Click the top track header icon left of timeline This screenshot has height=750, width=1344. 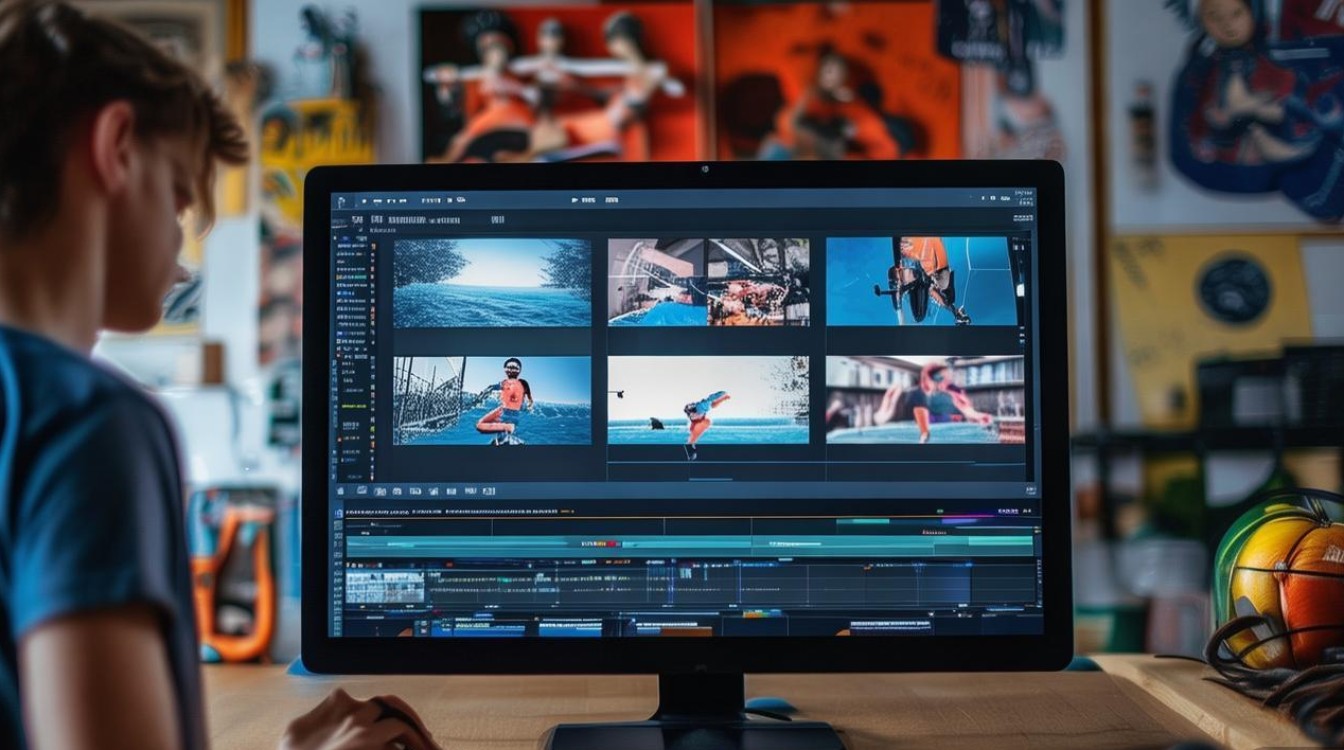(339, 513)
